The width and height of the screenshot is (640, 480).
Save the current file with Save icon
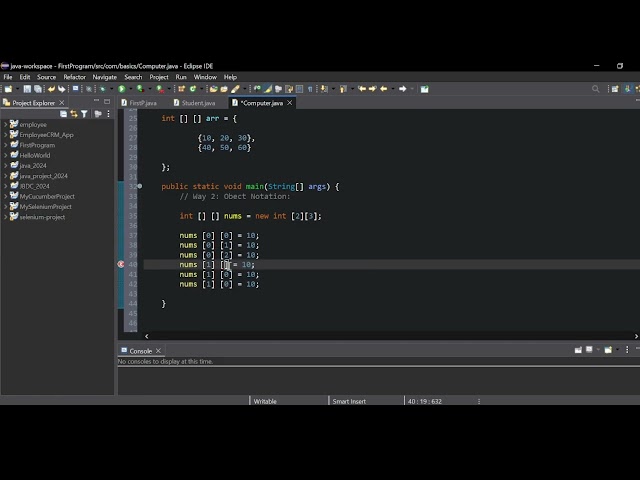click(27, 89)
